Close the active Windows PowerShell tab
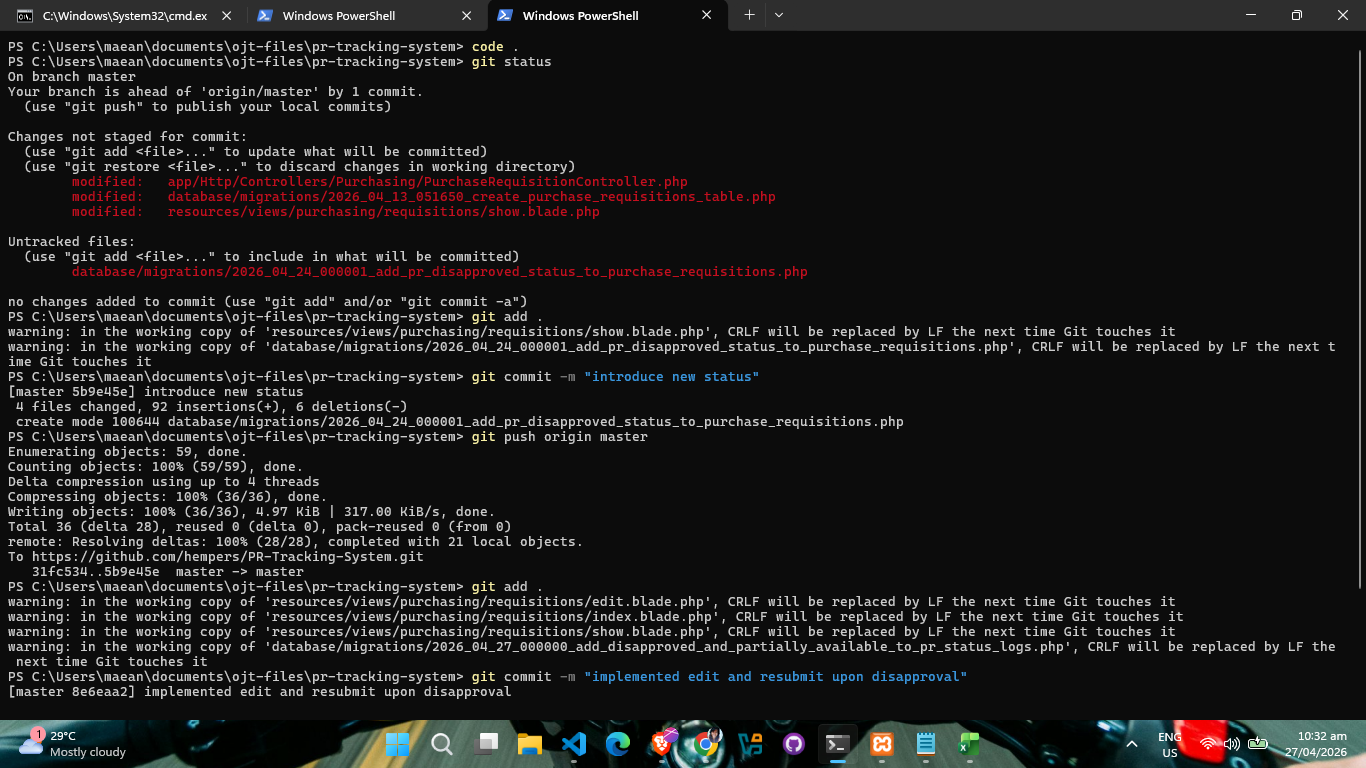This screenshot has height=768, width=1366. [x=707, y=16]
